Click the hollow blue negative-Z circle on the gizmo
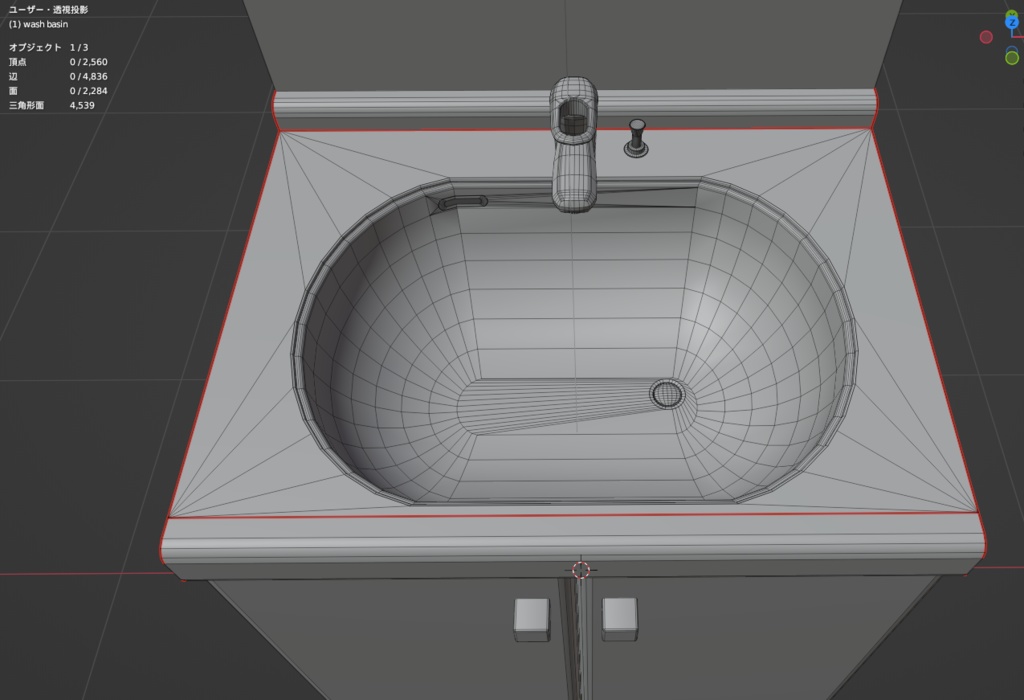Viewport: 1024px width, 700px height. [1012, 49]
